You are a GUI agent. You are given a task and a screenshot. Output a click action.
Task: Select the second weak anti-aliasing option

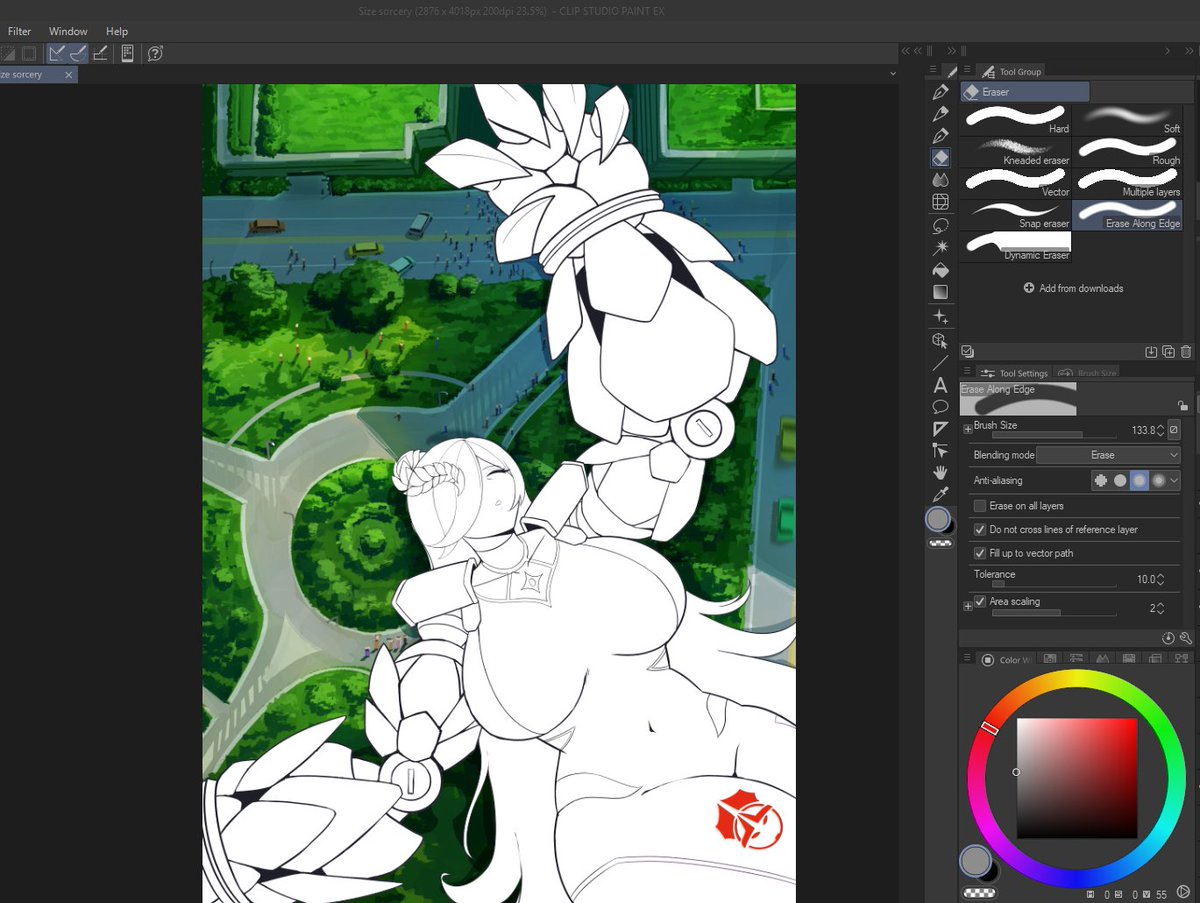pyautogui.click(x=1120, y=481)
